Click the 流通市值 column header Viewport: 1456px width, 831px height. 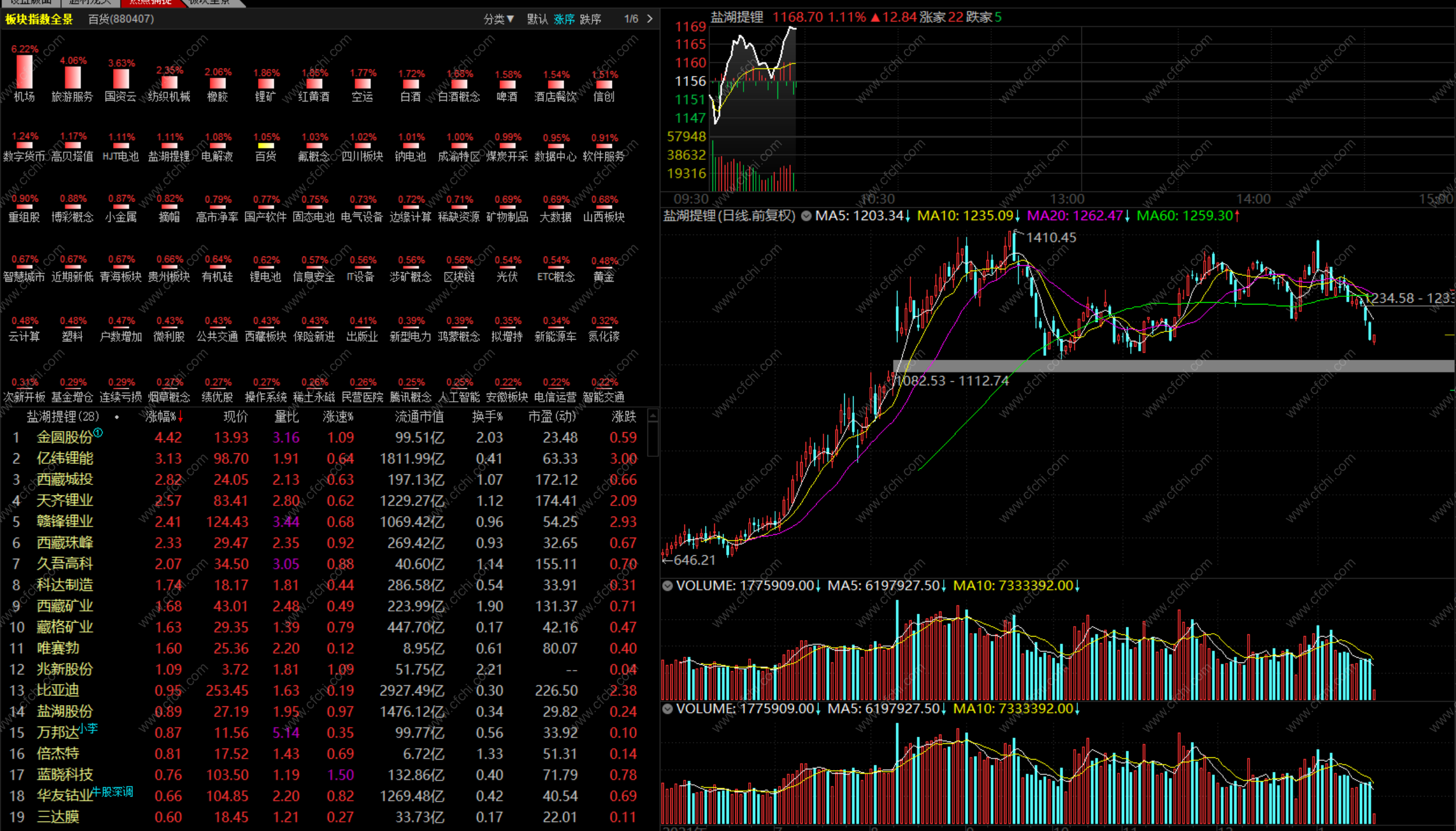pyautogui.click(x=419, y=416)
